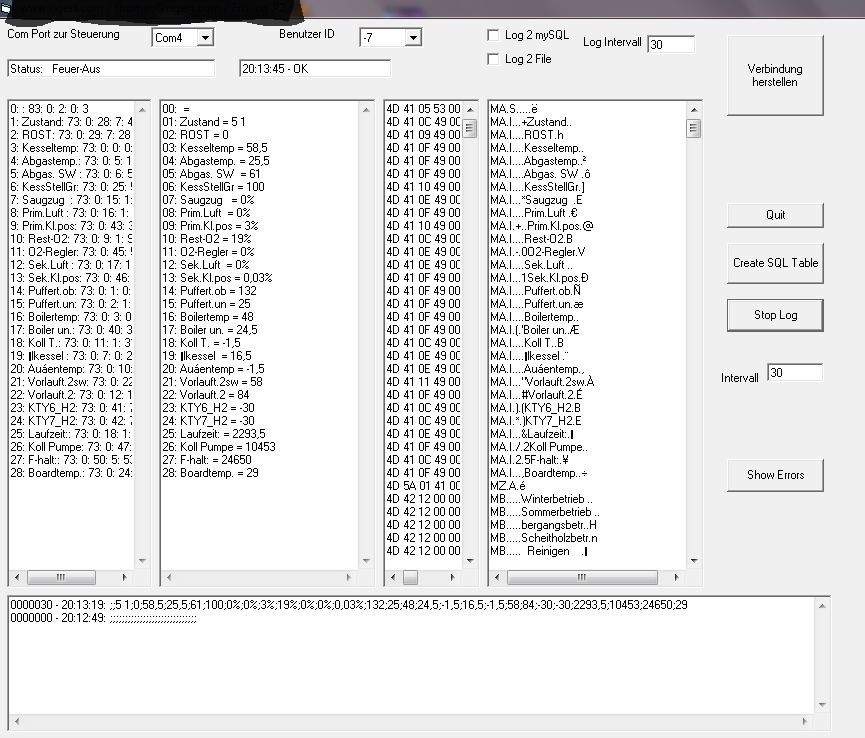Click down arrow of raw values list scrollbar

point(142,561)
